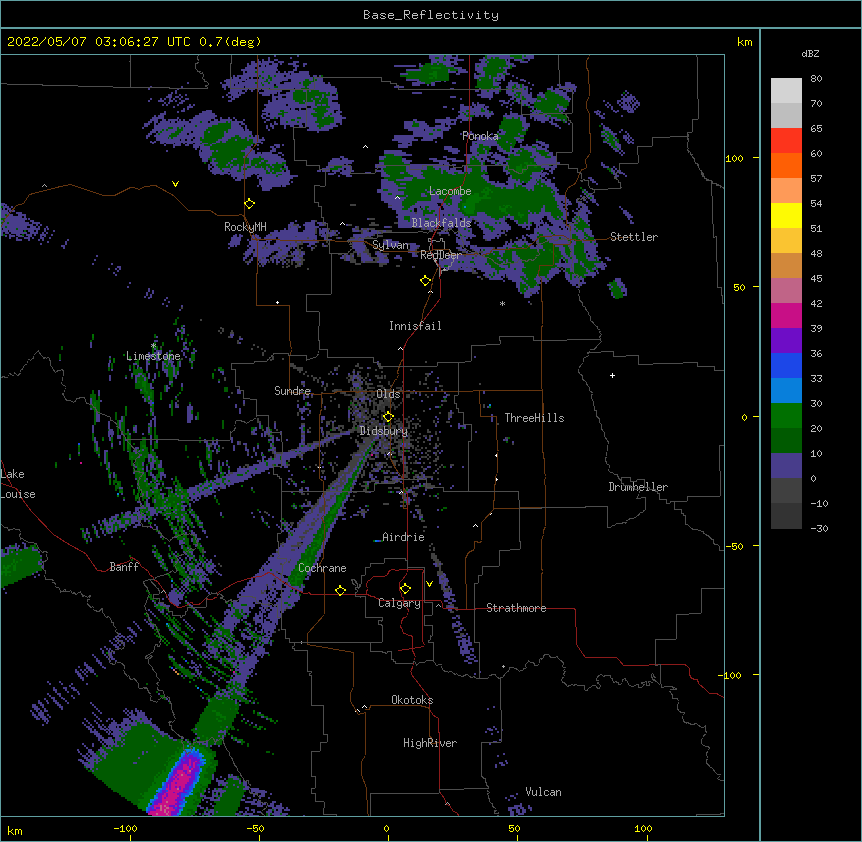Image resolution: width=862 pixels, height=842 pixels.
Task: Click the -100 tick on the bottom axis
Action: tap(125, 829)
